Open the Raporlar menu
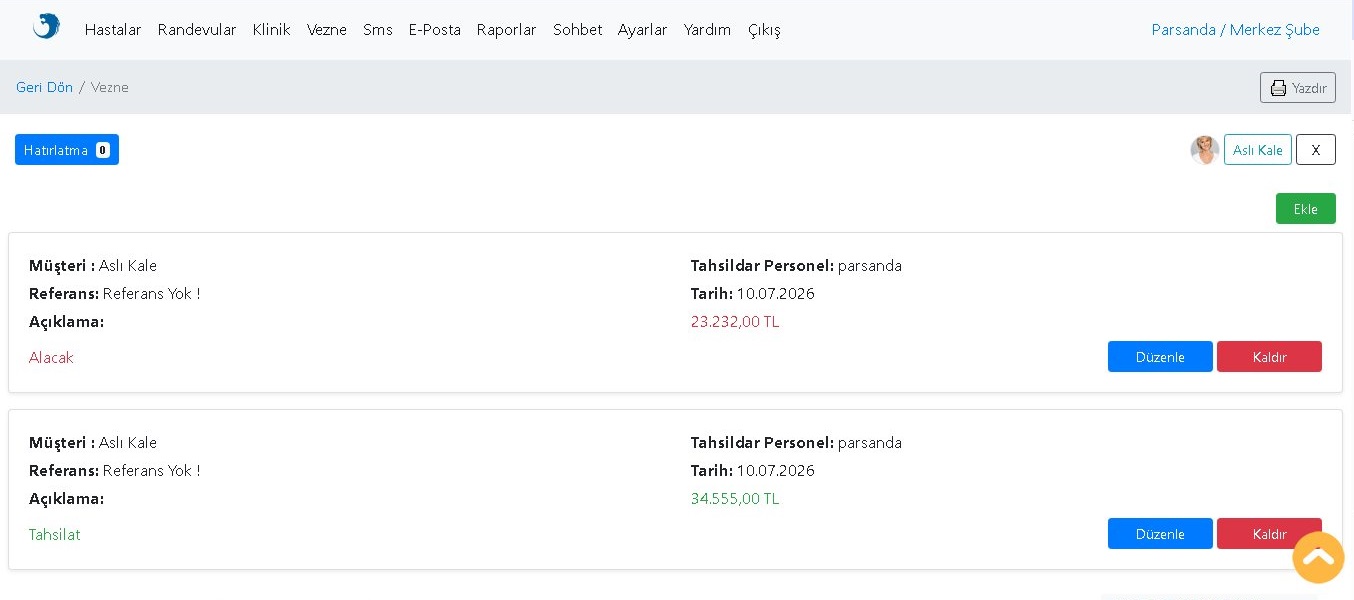Viewport: 1354px width, 600px height. click(507, 30)
